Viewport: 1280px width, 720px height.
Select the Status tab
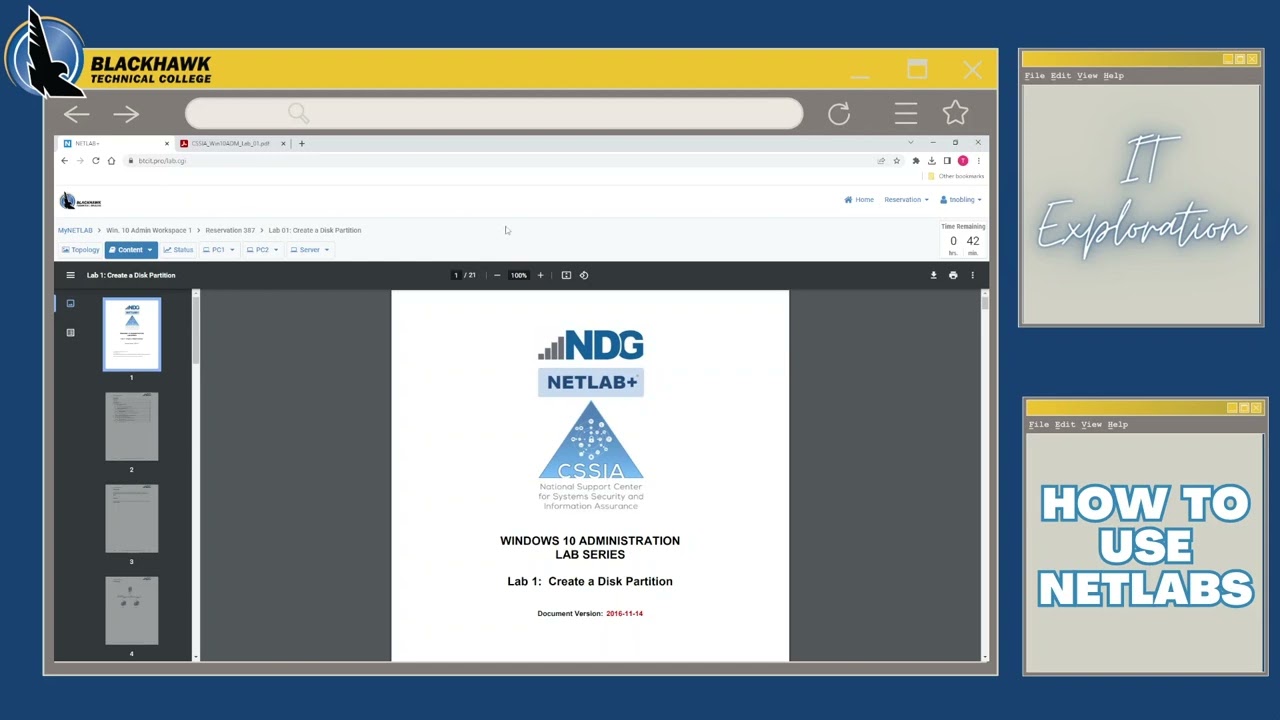pyautogui.click(x=179, y=250)
